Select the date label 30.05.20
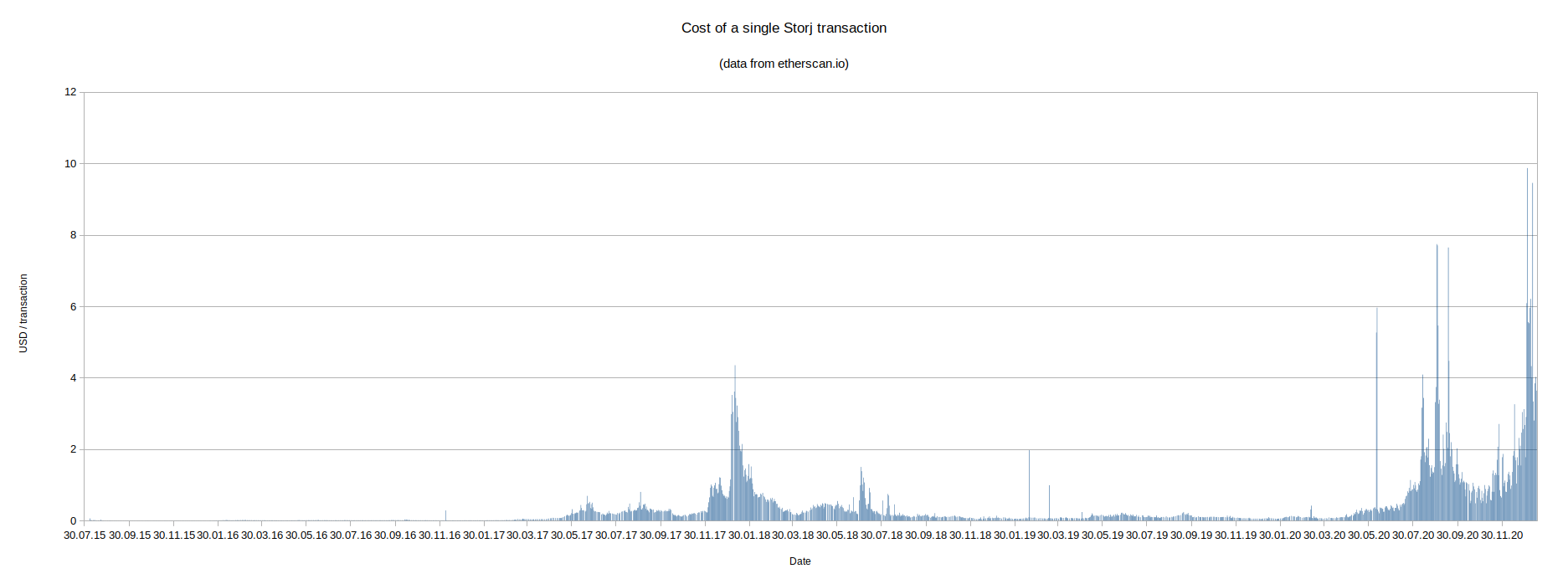Viewport: 1568px width, 584px height. click(x=1369, y=535)
